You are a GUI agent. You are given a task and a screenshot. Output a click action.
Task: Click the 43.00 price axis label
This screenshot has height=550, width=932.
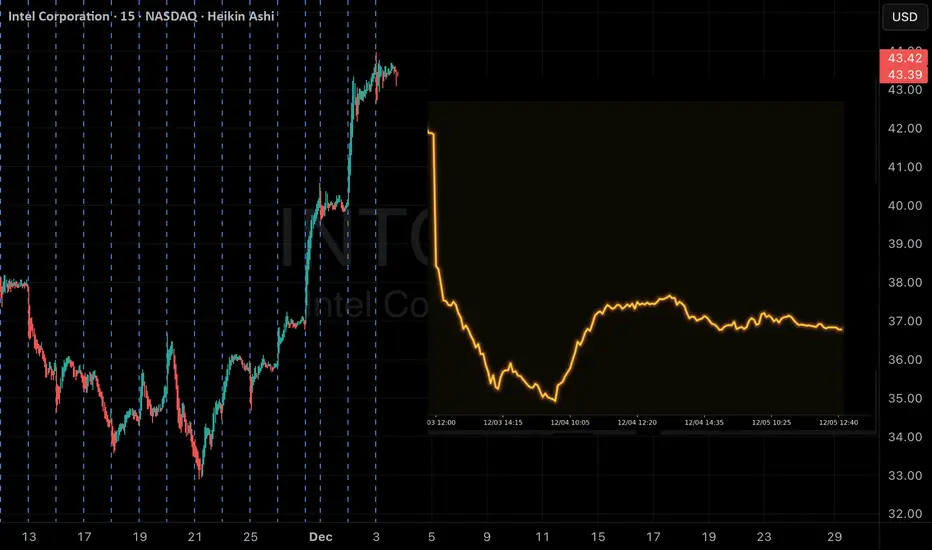pyautogui.click(x=905, y=90)
